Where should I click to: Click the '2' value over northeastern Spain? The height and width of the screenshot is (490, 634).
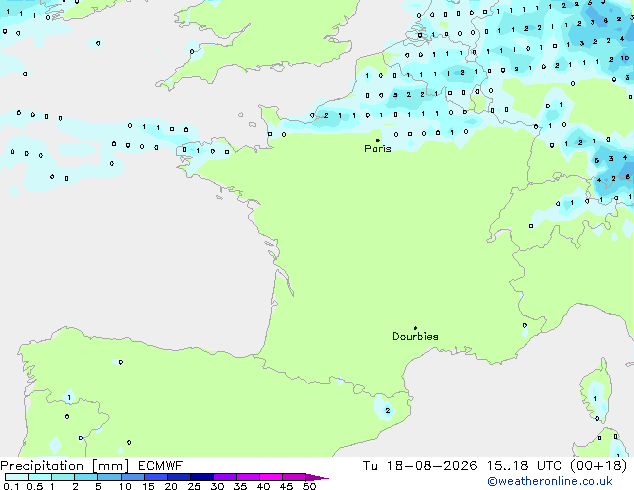pos(388,410)
